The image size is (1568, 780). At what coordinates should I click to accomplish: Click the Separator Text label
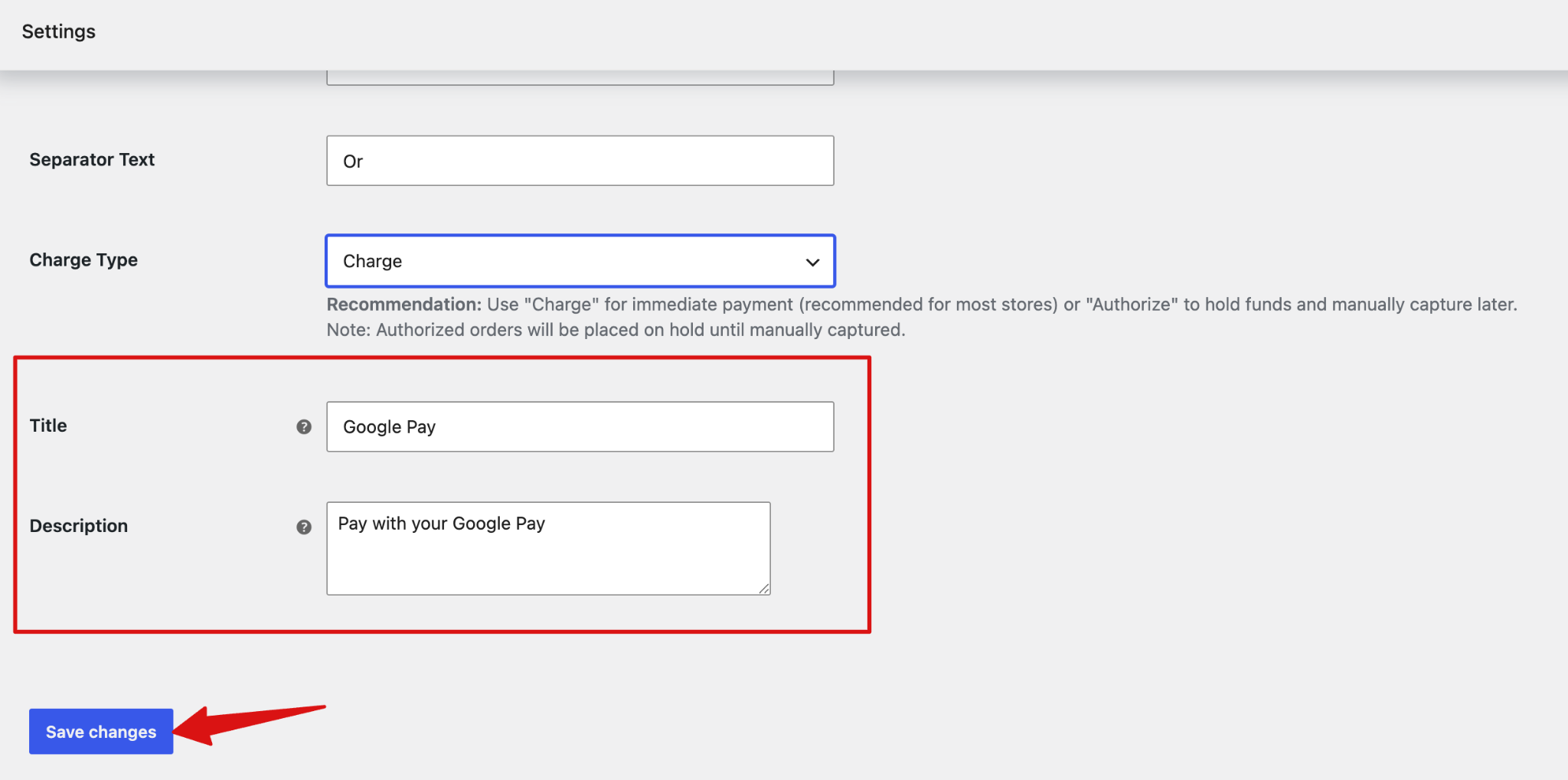[92, 159]
